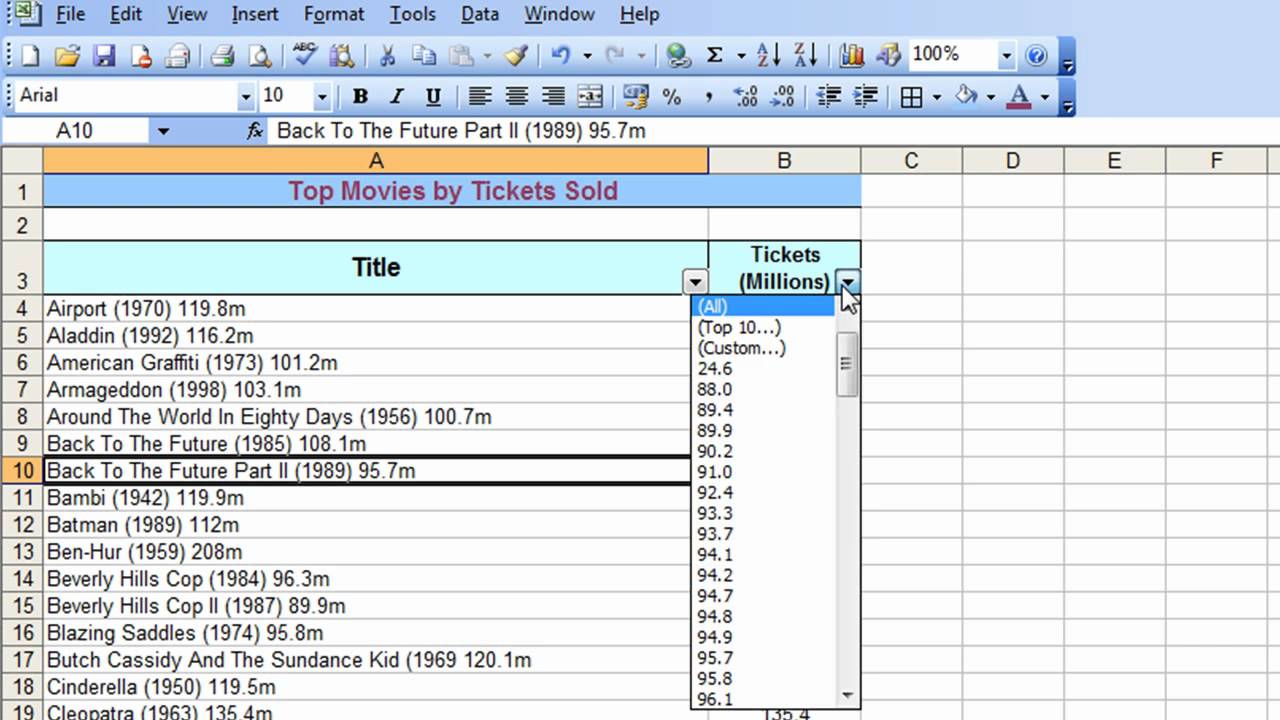Decrease decimal places

[x=782, y=97]
